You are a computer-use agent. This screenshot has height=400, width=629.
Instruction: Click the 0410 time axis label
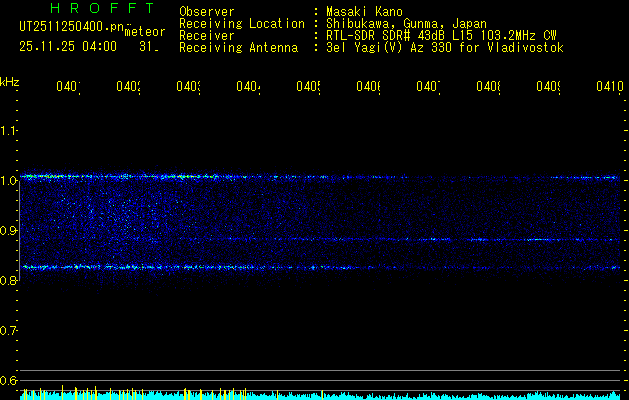pos(610,86)
